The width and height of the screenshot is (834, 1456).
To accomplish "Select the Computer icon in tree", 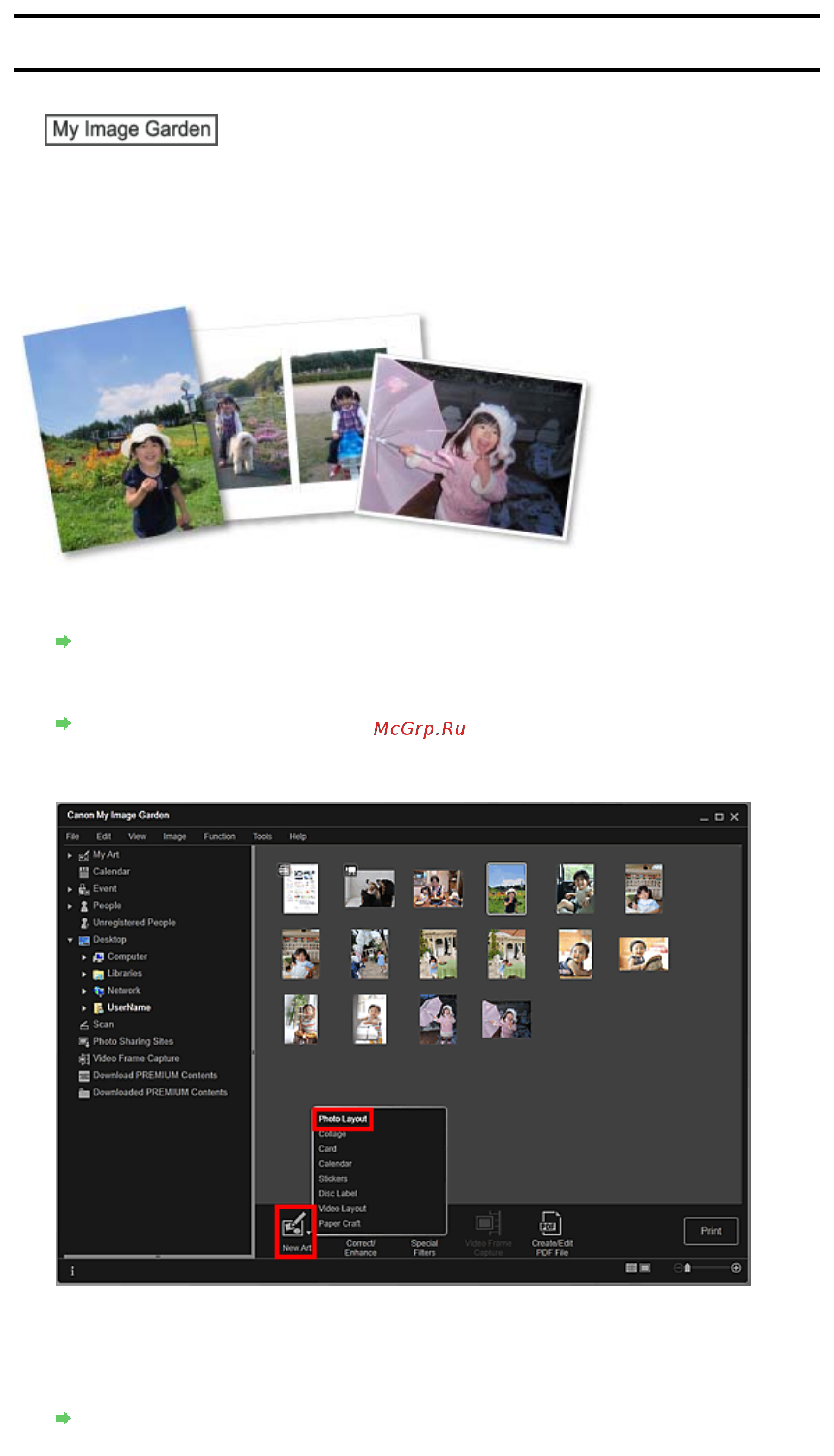I will point(99,957).
